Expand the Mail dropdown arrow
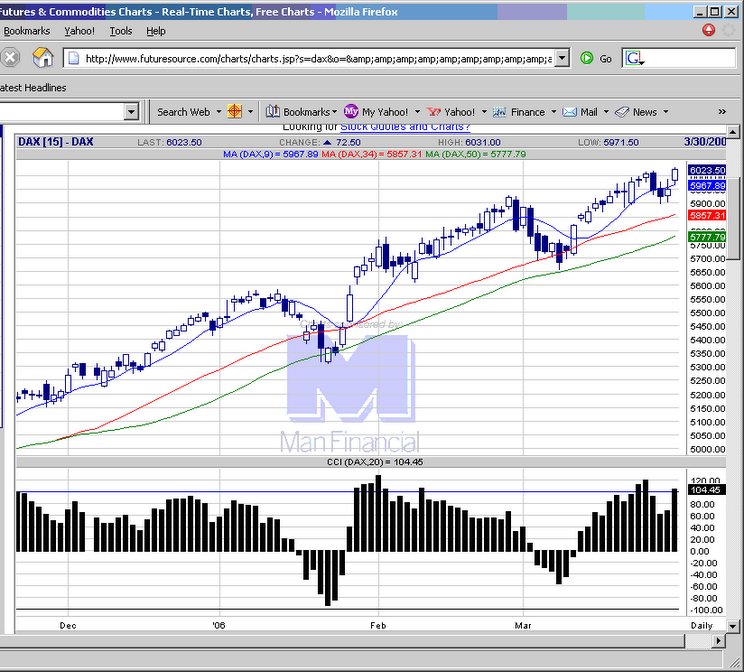The width and height of the screenshot is (744, 672). [x=606, y=112]
